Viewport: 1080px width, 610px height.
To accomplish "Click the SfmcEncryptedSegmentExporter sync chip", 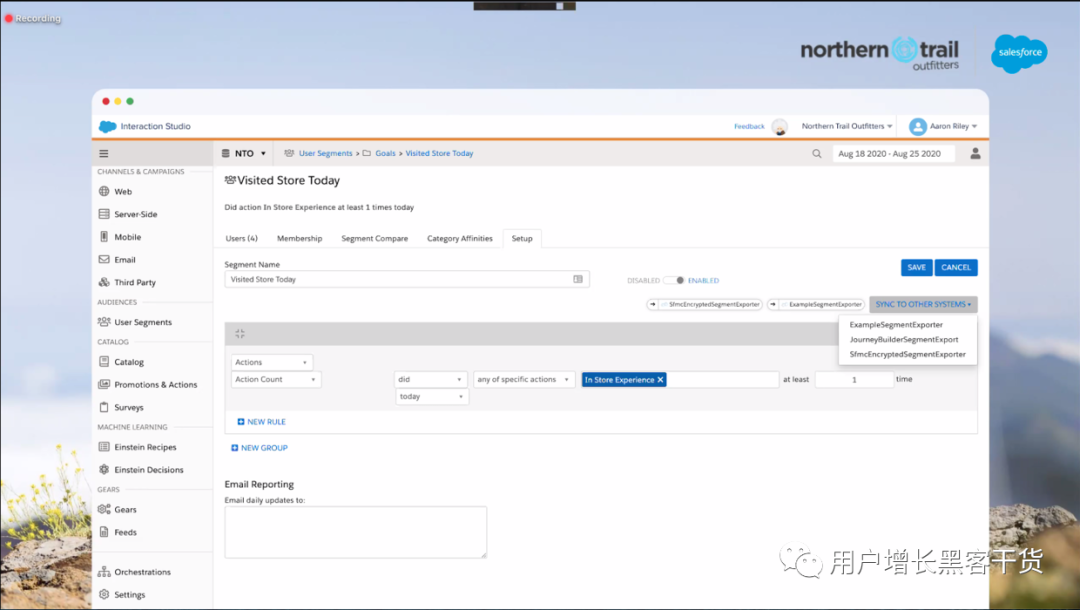I will coord(705,304).
